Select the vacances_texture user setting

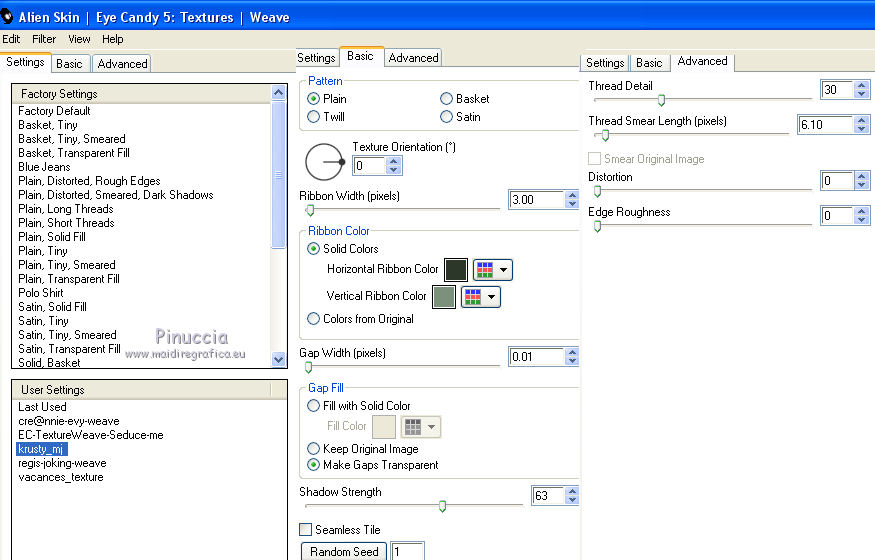tap(61, 477)
